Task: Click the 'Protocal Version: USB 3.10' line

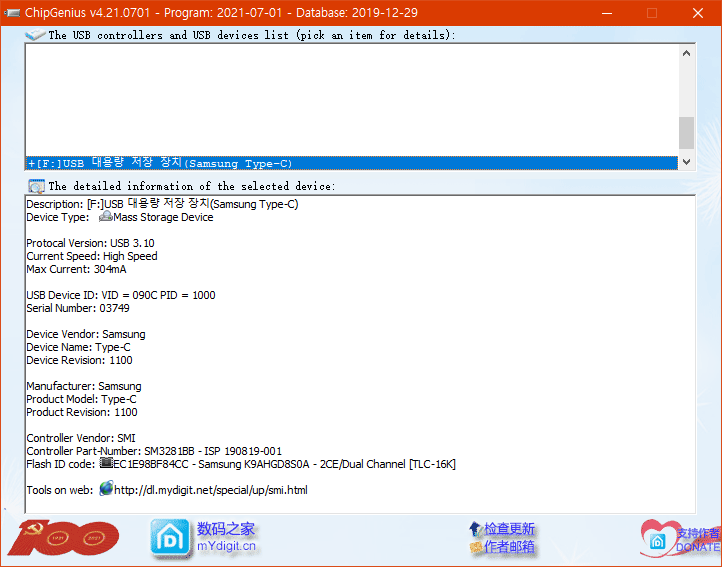Action: [90, 243]
